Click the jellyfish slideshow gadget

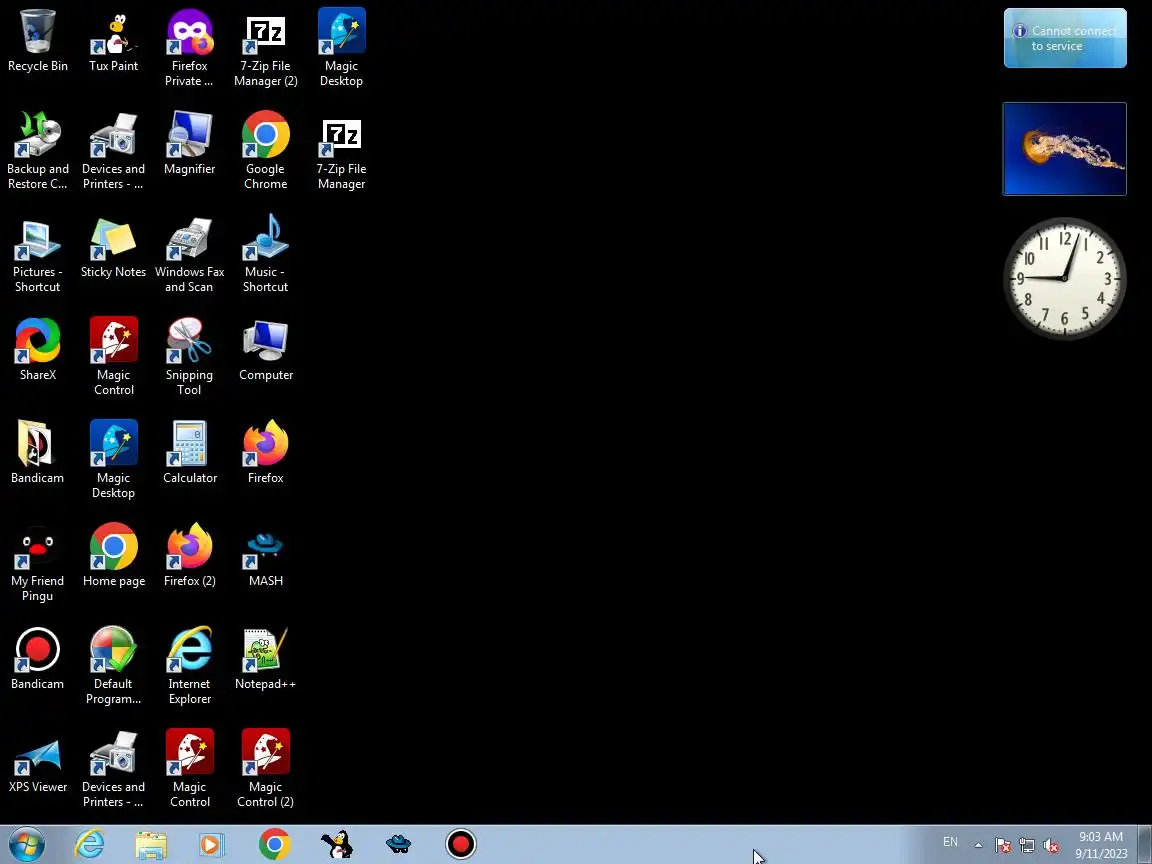point(1065,149)
